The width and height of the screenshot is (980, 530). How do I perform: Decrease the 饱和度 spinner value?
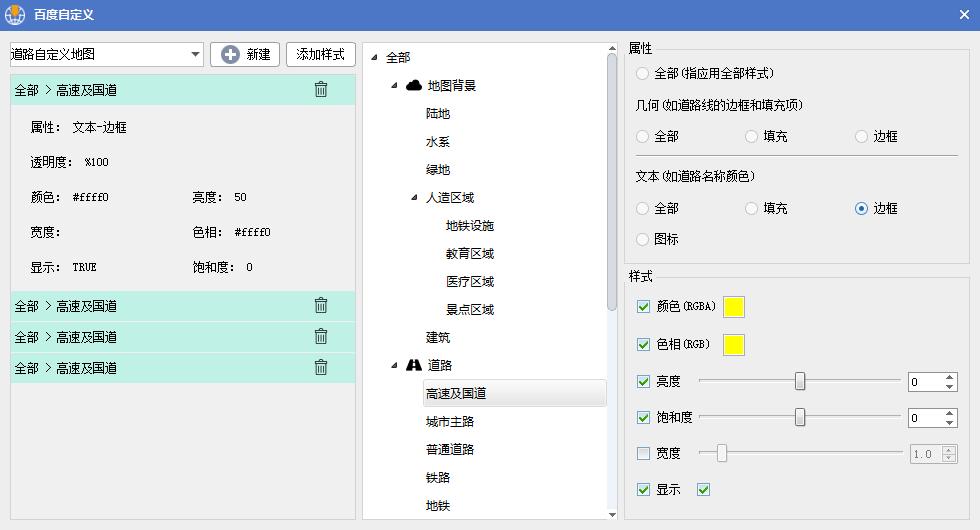[949, 422]
